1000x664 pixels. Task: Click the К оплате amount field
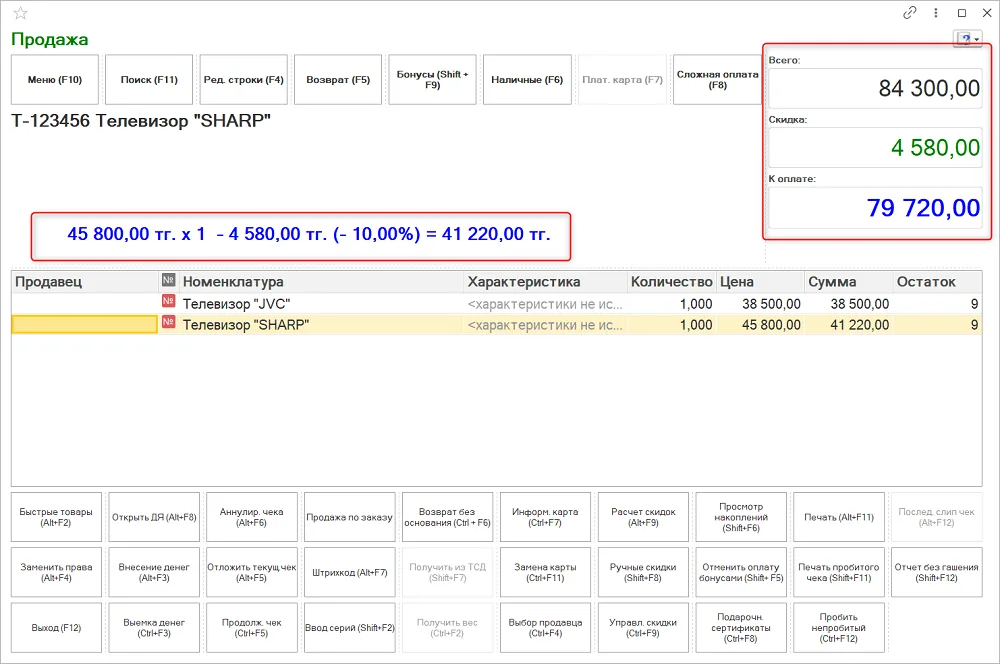[x=875, y=208]
